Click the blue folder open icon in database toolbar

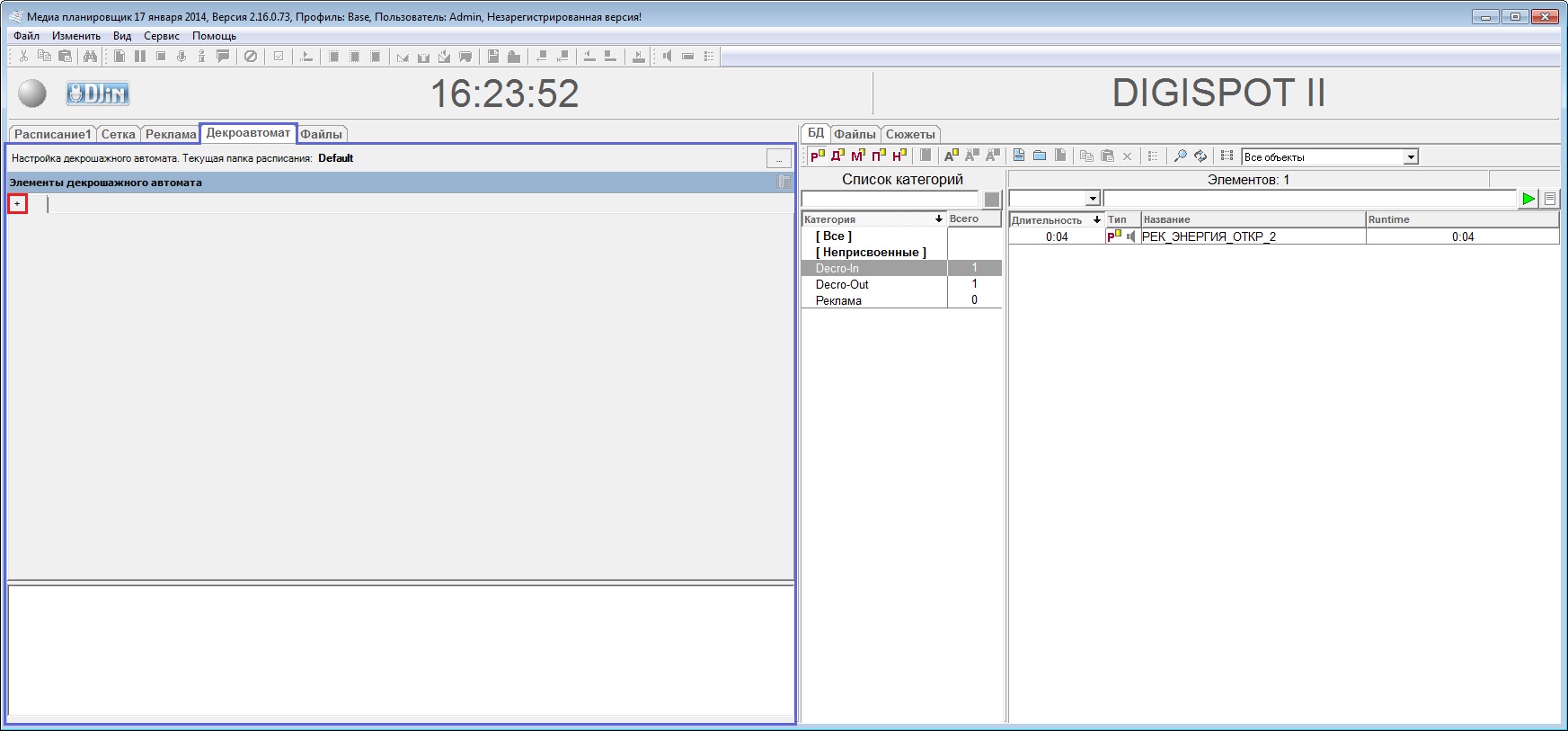[x=1040, y=156]
